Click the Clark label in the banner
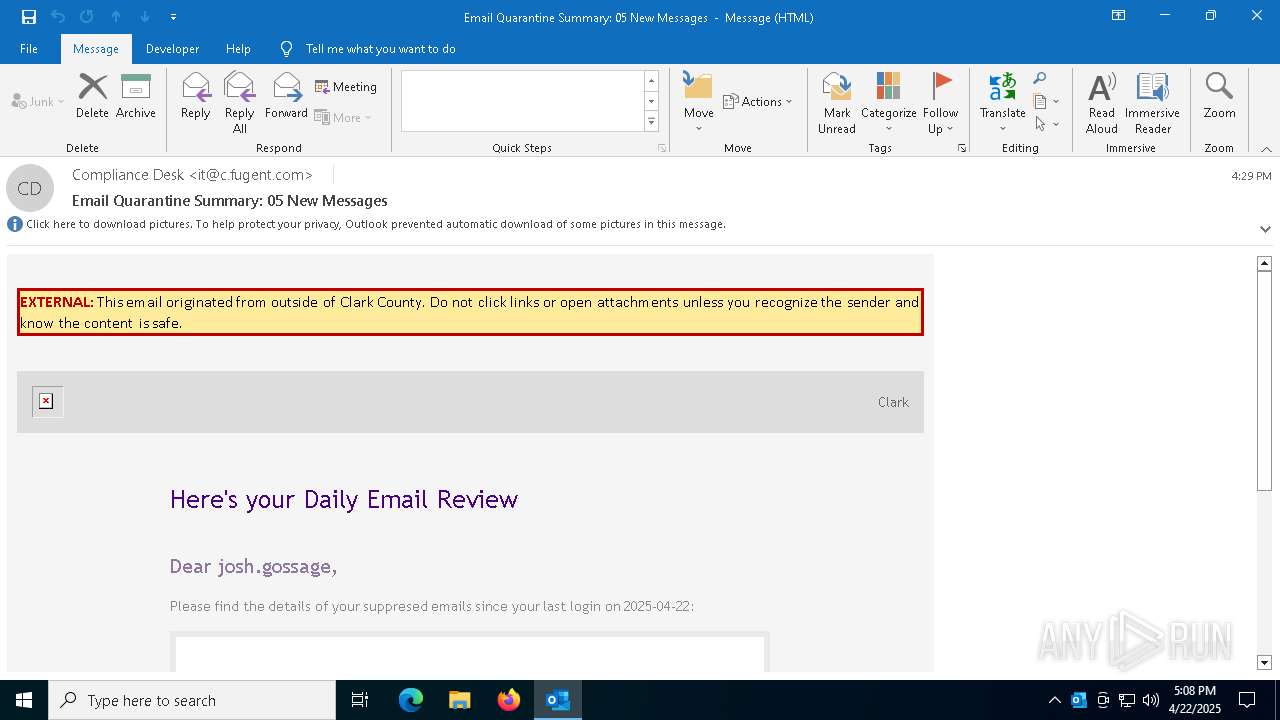This screenshot has height=720, width=1280. (x=893, y=402)
